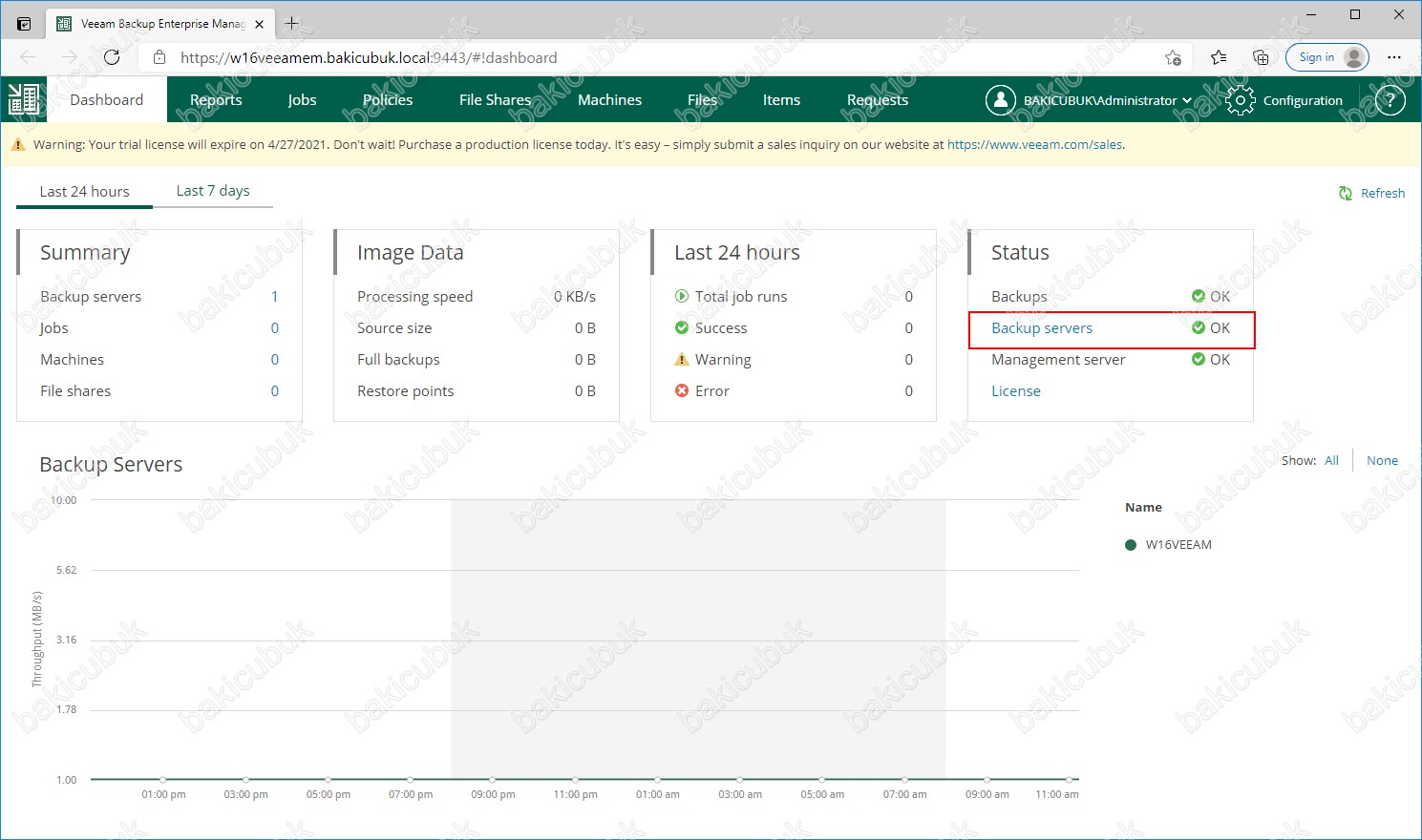1422x840 pixels.
Task: Click the user avatar icon in header
Action: pyautogui.click(x=1000, y=99)
